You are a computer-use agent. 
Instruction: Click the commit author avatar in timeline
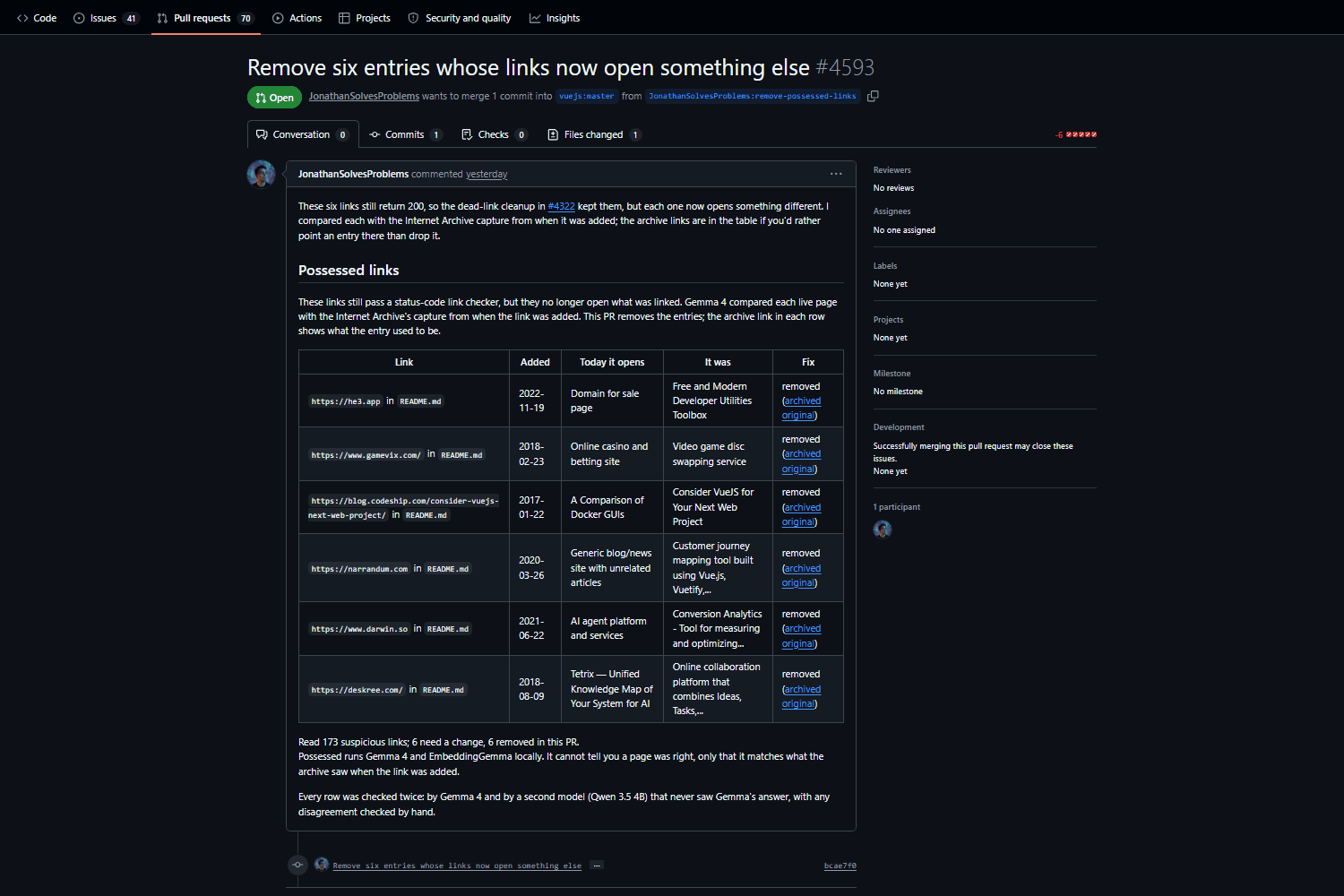click(322, 865)
